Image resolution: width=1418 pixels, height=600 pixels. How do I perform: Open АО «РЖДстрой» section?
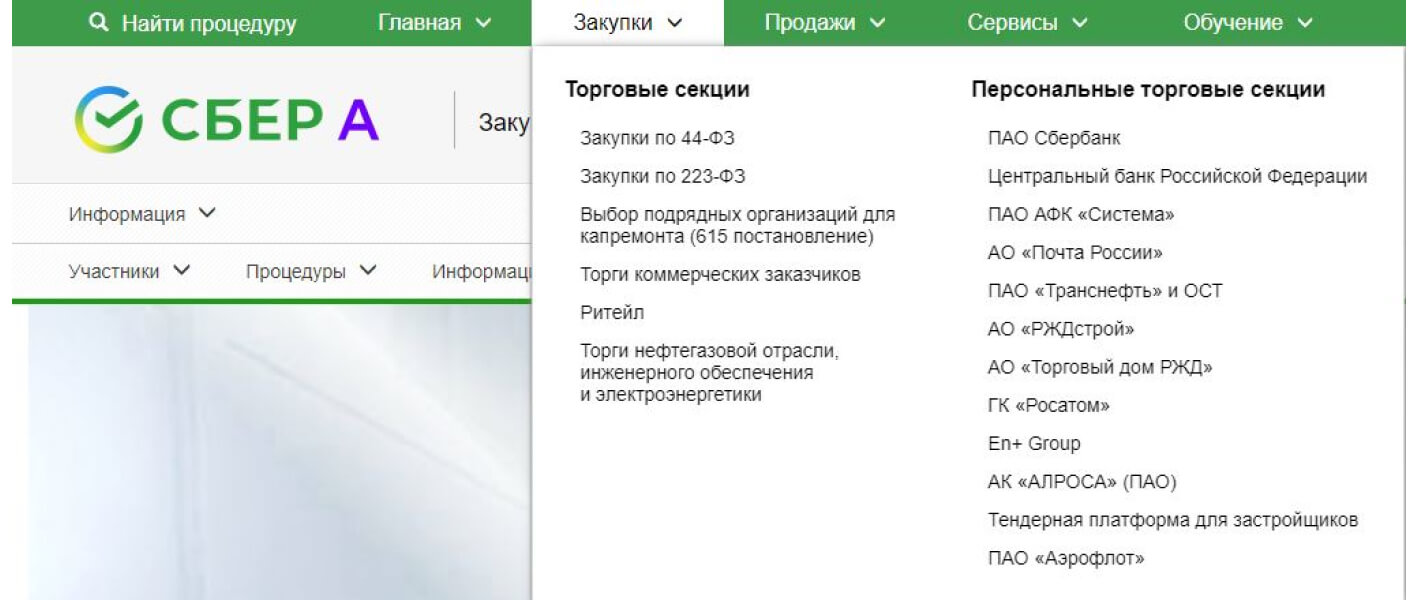click(1061, 329)
